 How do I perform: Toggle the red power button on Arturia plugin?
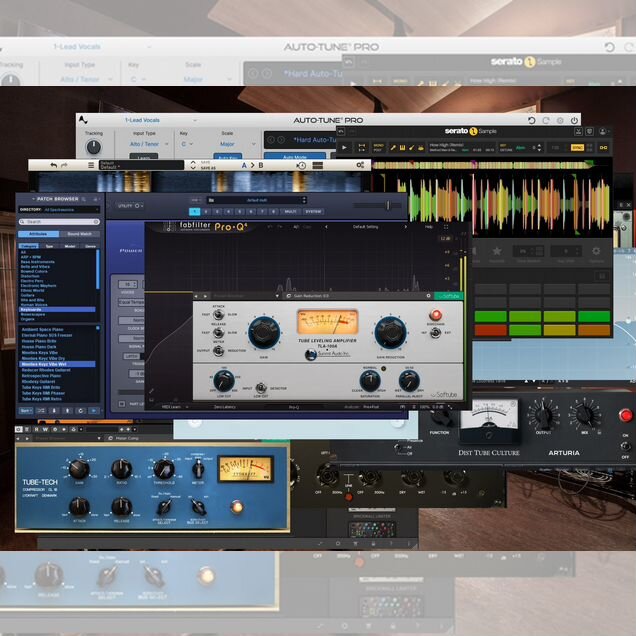coord(625,415)
